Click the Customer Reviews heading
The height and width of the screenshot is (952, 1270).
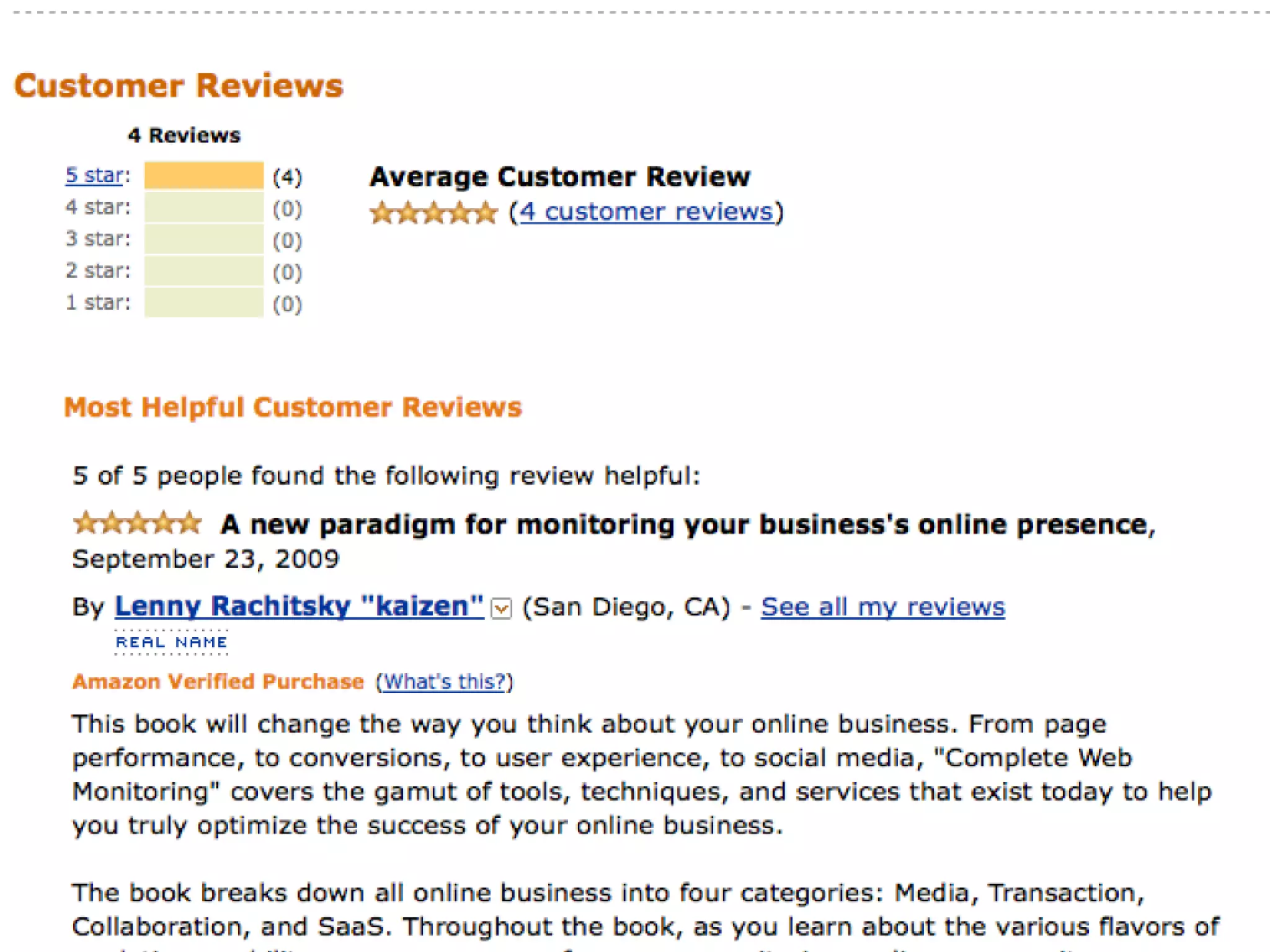coord(179,86)
